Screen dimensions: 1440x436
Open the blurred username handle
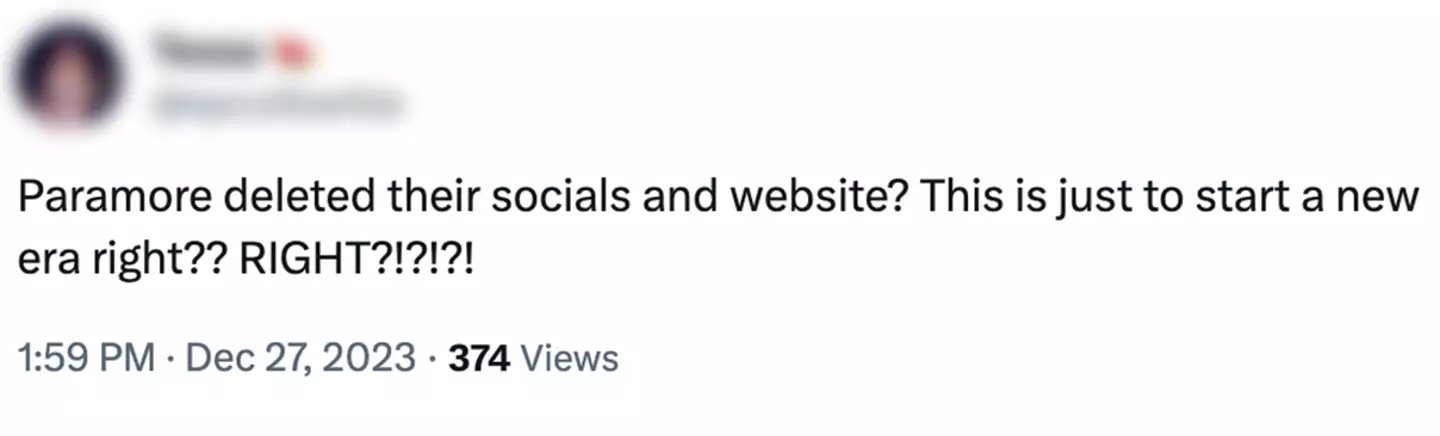[276, 103]
